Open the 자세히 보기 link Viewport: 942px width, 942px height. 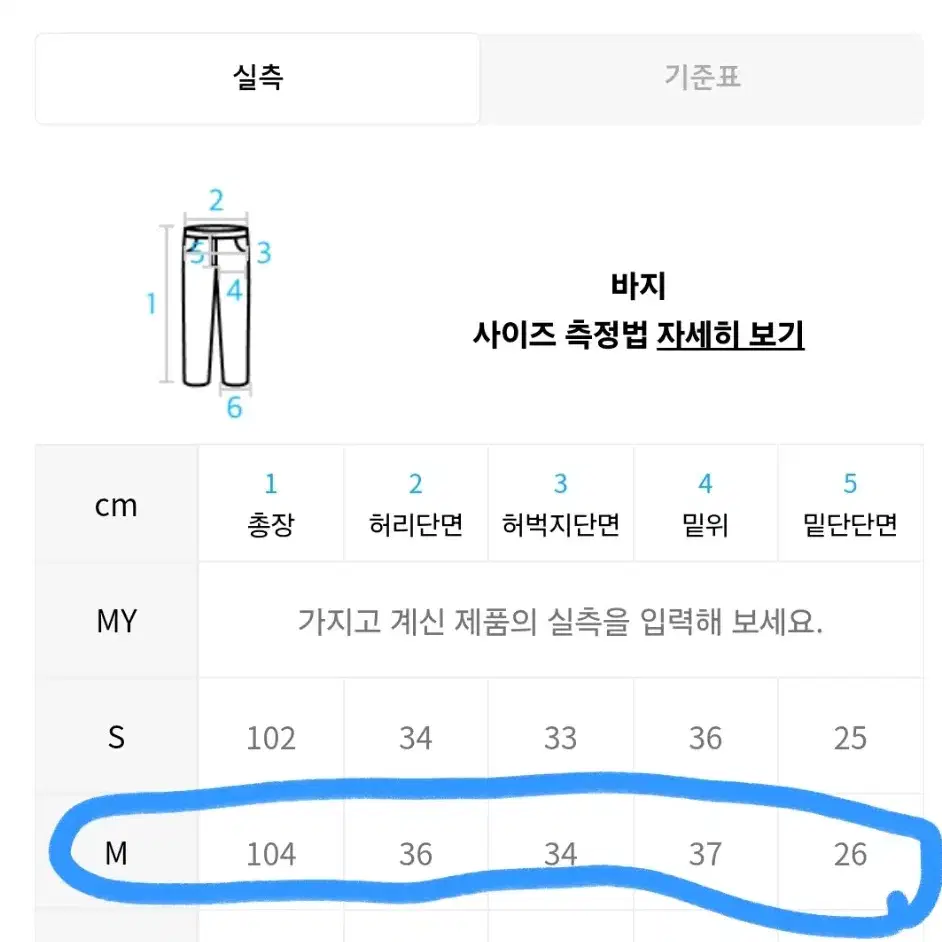[730, 335]
